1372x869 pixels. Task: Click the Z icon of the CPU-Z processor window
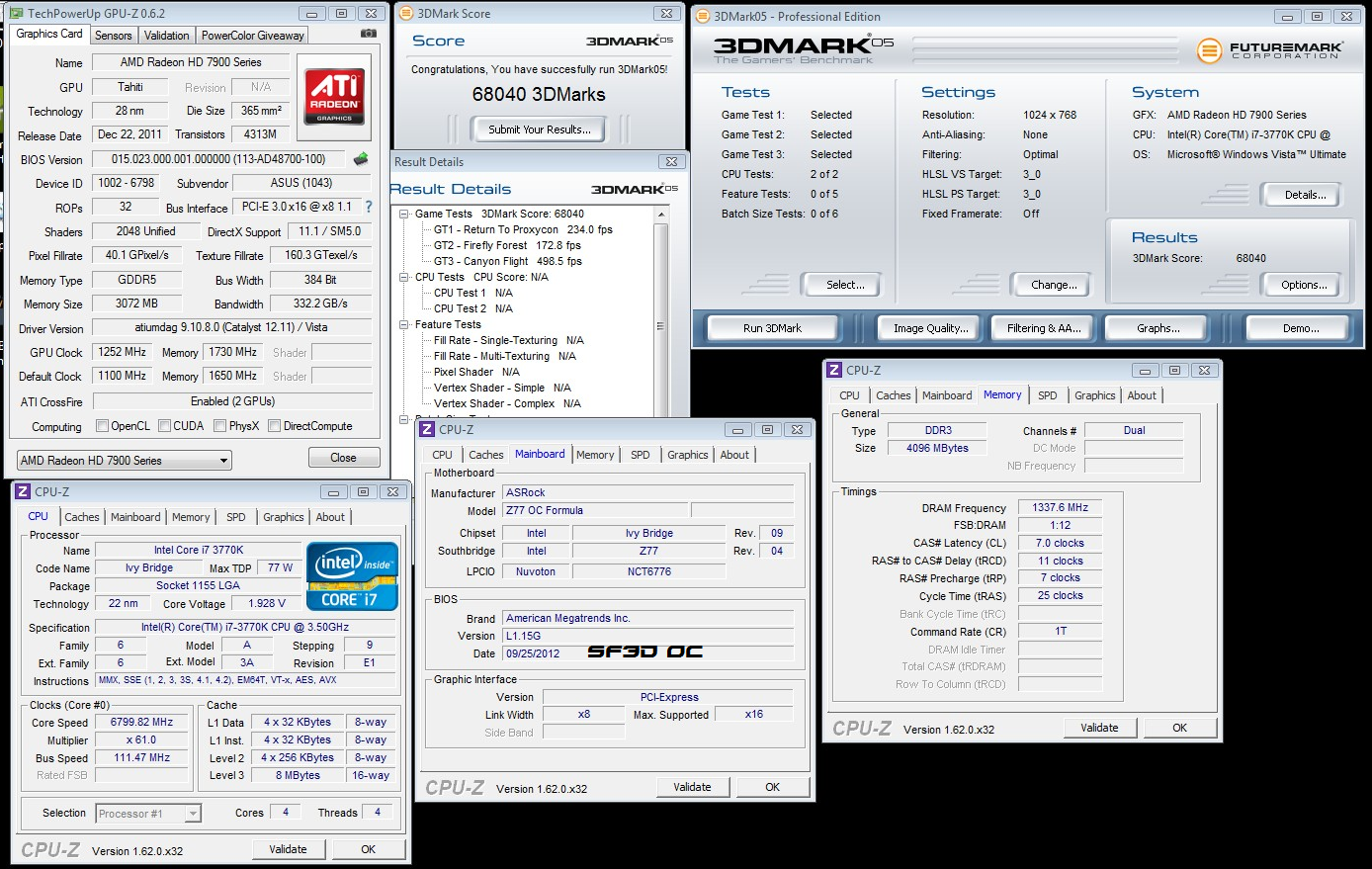tap(23, 491)
